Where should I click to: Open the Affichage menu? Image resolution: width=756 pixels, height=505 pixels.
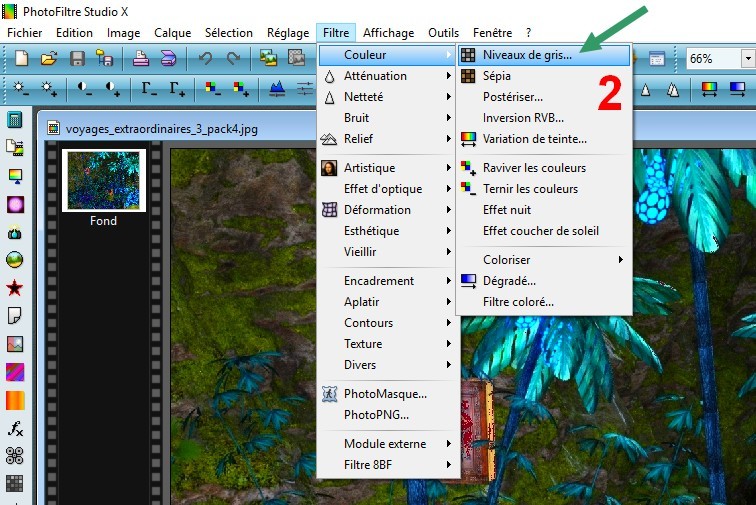tap(389, 33)
